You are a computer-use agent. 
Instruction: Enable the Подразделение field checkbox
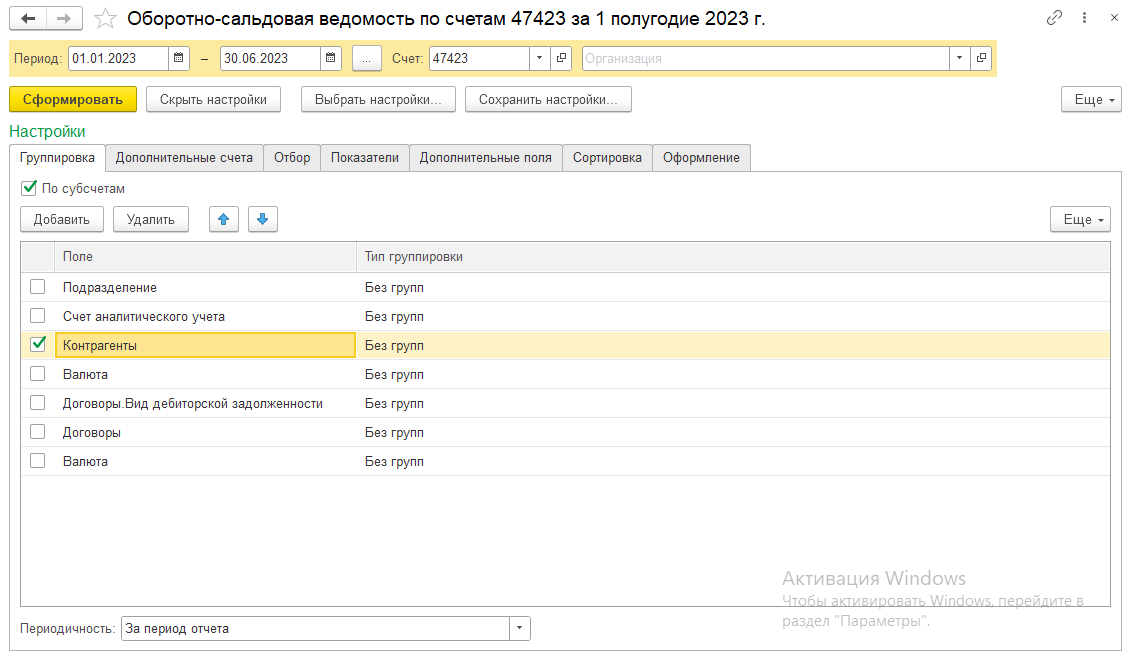[x=38, y=287]
